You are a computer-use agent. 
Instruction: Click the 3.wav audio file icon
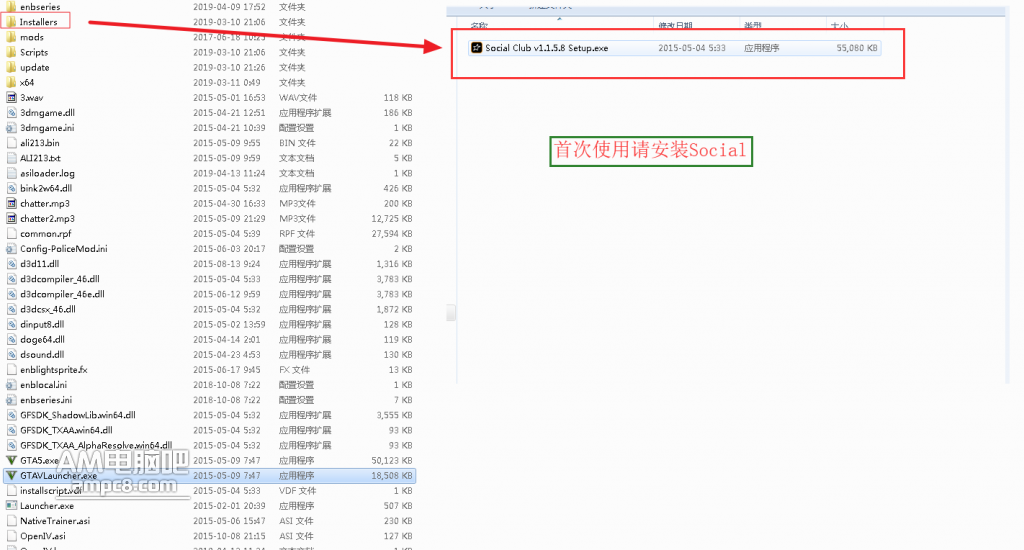pos(11,97)
